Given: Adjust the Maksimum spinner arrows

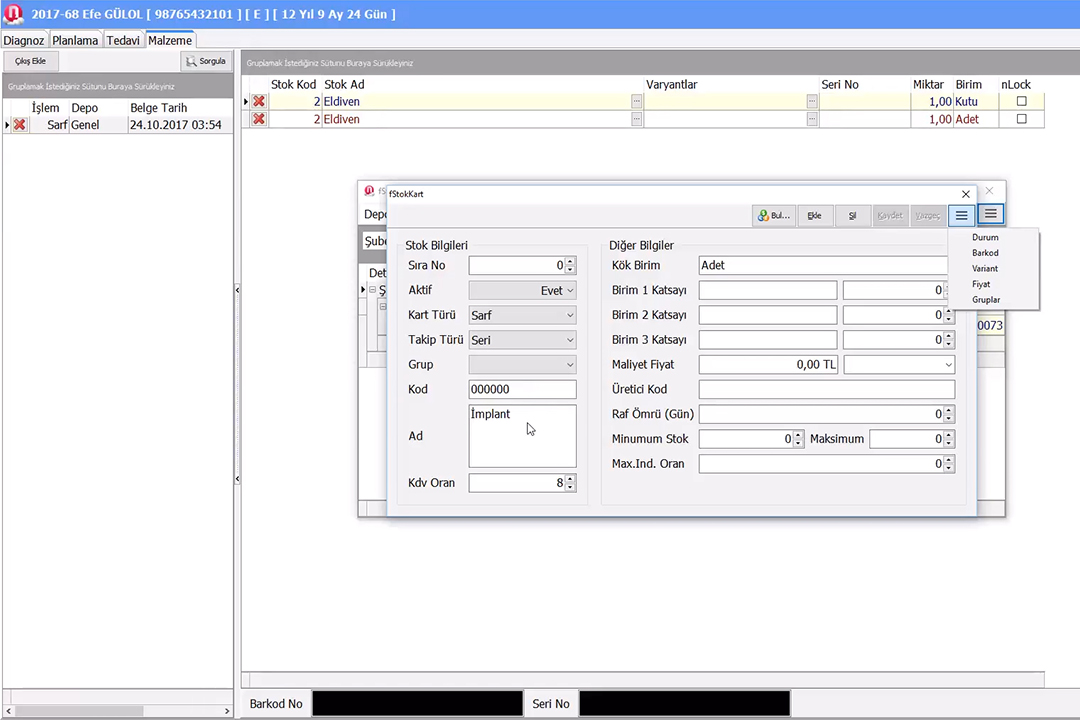Looking at the screenshot, I should coord(948,439).
